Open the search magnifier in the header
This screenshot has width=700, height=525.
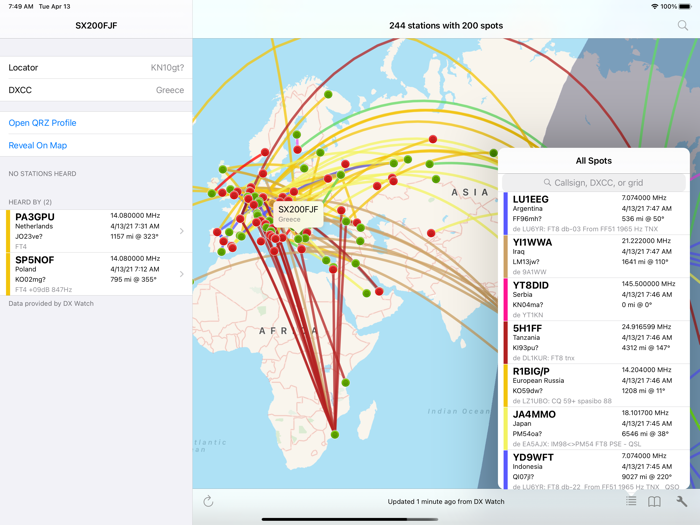pos(682,25)
